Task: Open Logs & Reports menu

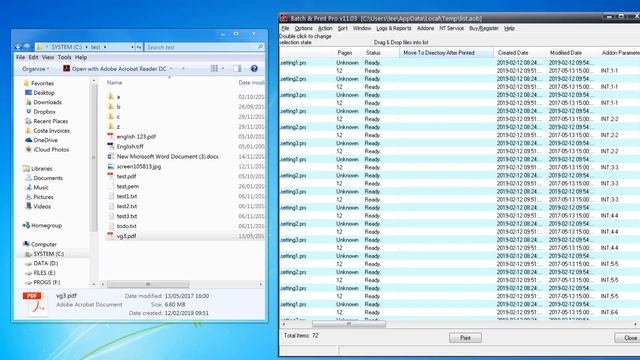Action: [394, 28]
